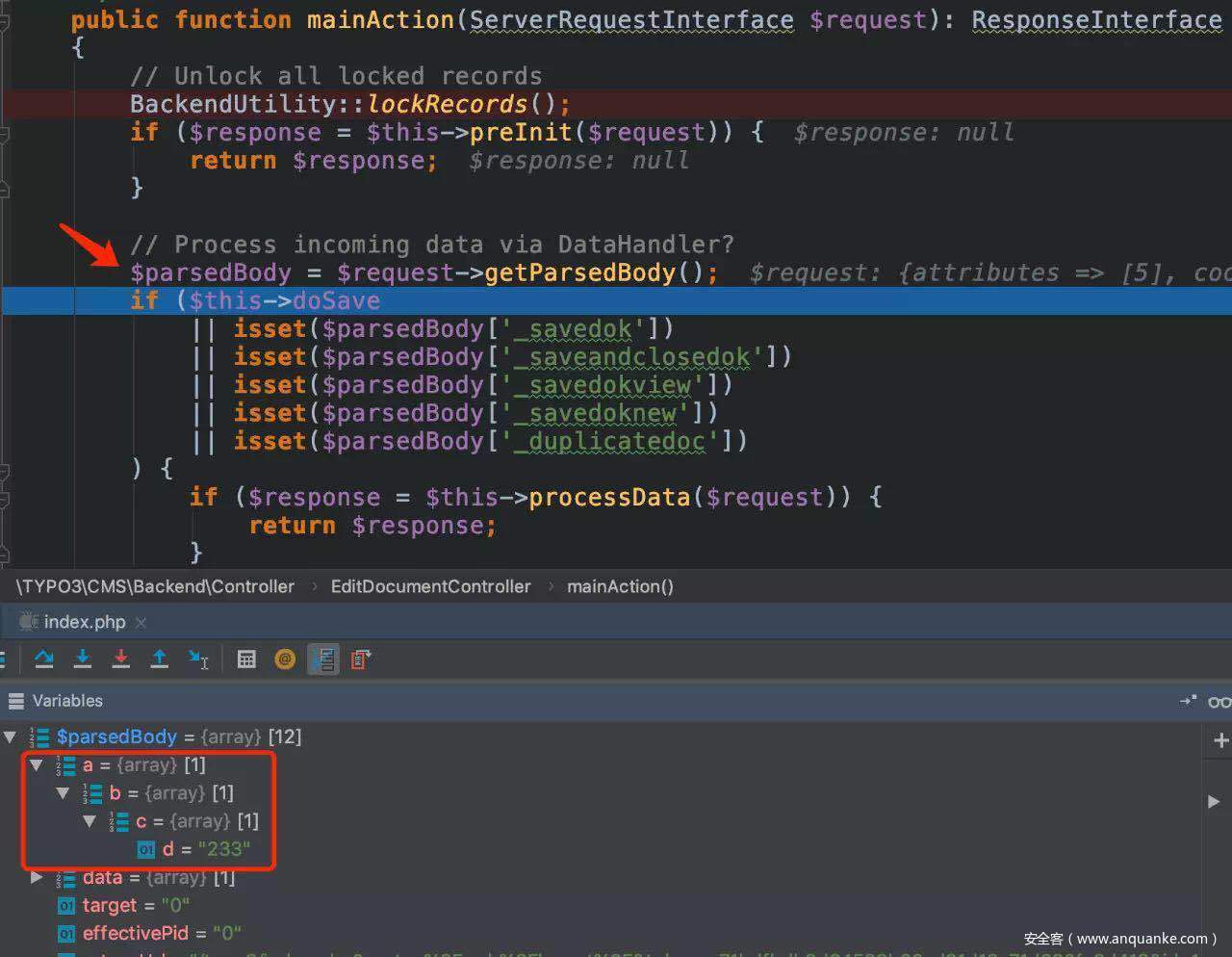This screenshot has width=1232, height=957.
Task: Click the plus icon to add a watch
Action: [x=1220, y=740]
